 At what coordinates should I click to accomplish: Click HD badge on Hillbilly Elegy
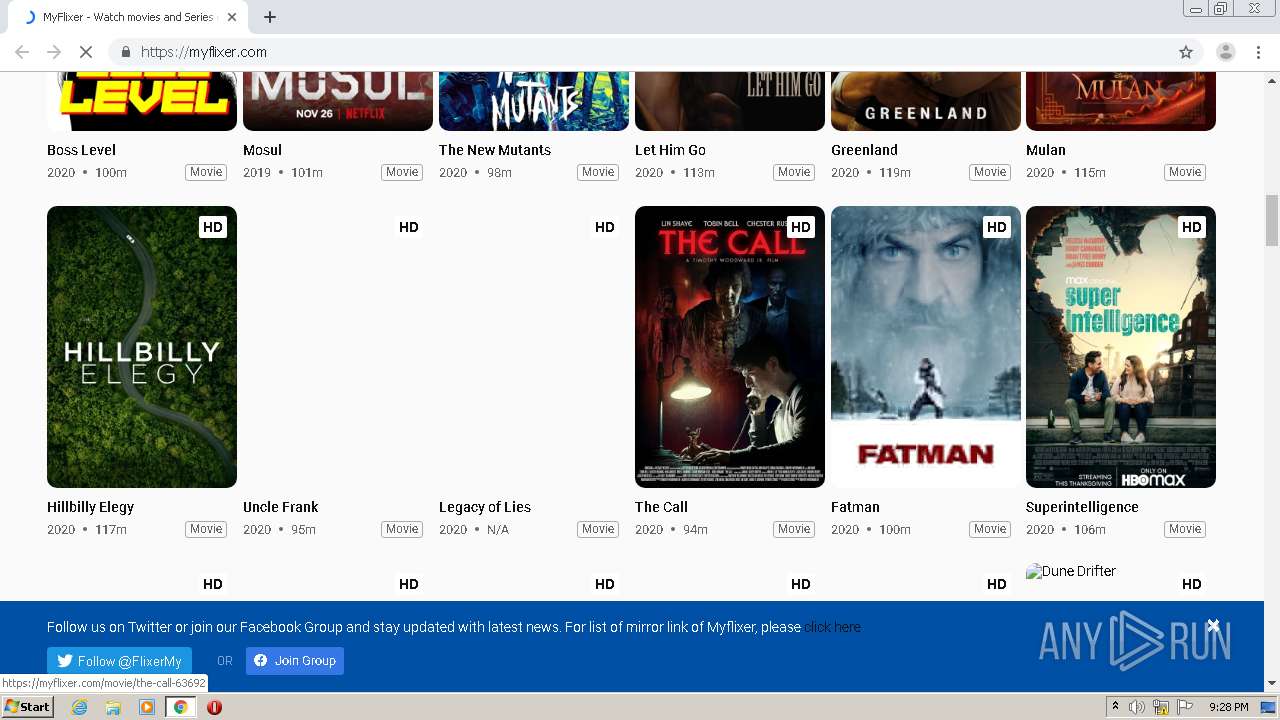[213, 227]
